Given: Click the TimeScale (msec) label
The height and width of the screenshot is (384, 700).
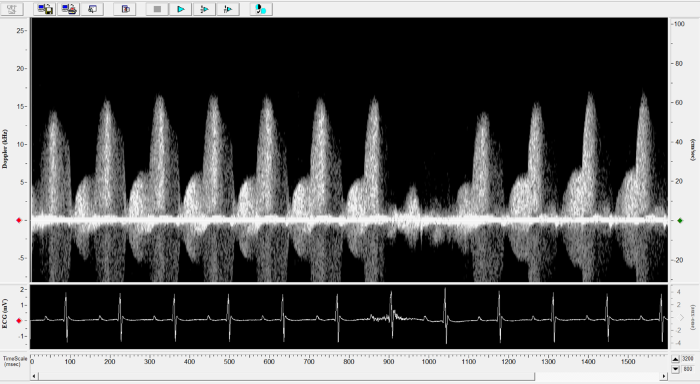Looking at the screenshot, I should tap(15, 361).
